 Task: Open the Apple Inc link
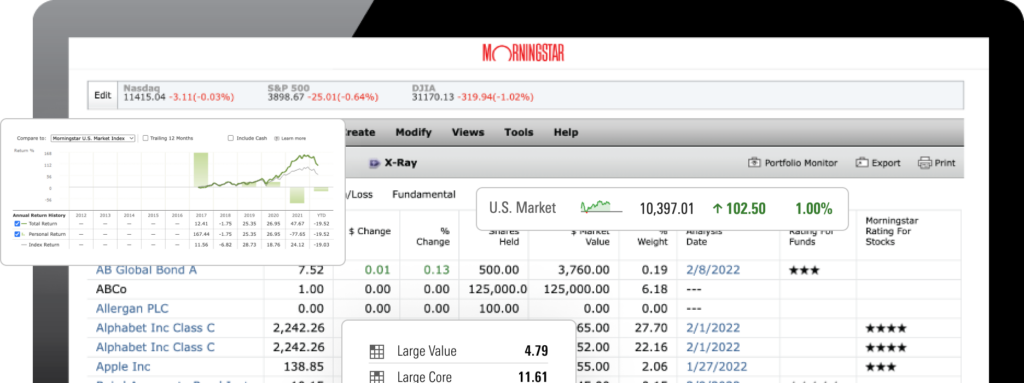coord(123,367)
